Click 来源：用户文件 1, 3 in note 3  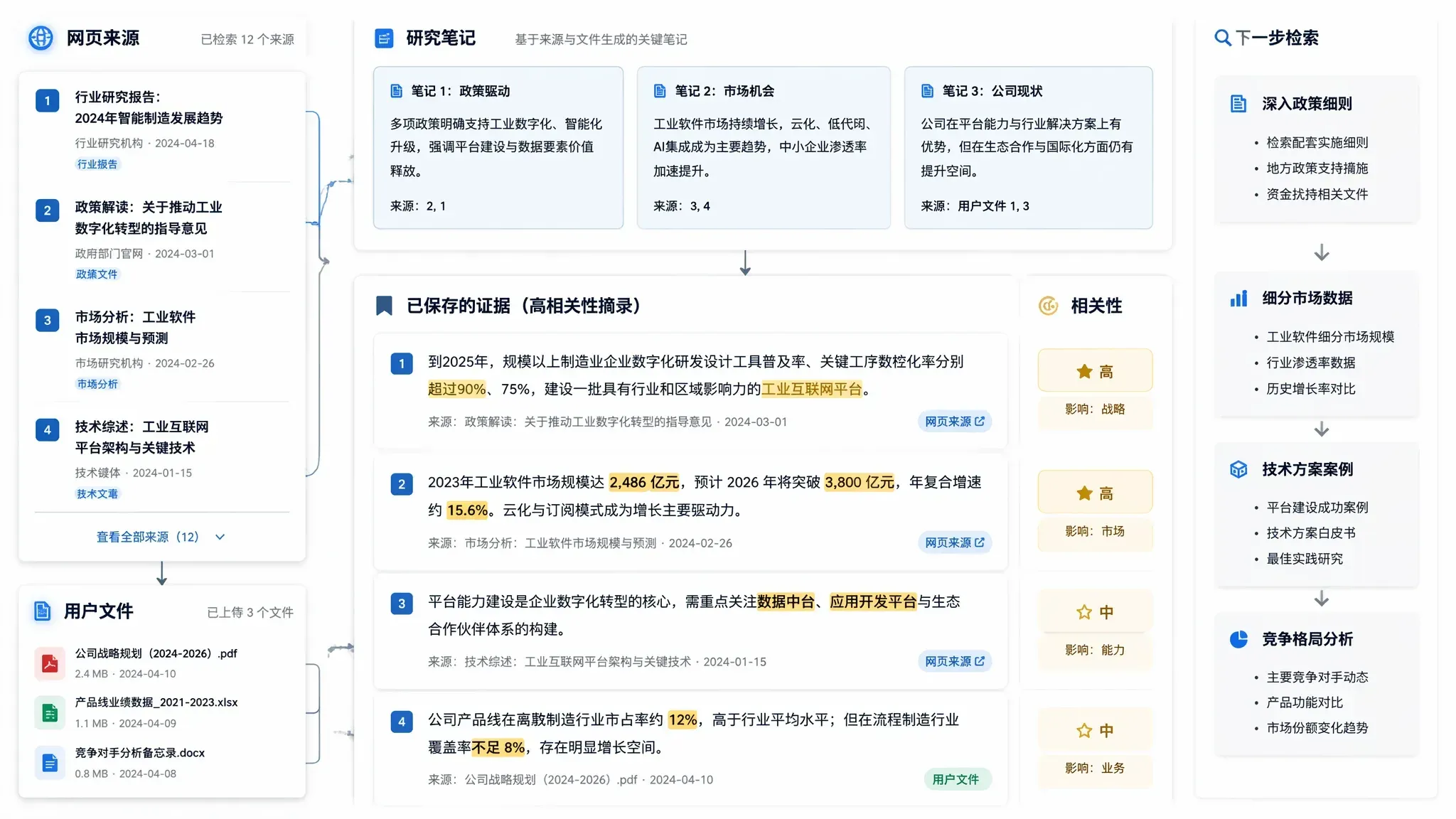point(975,206)
